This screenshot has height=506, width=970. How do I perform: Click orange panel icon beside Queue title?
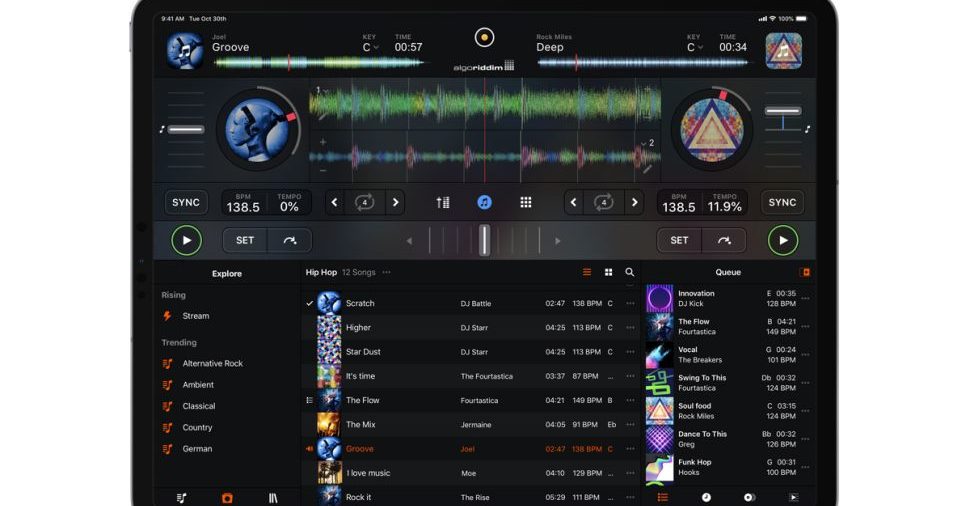[805, 272]
